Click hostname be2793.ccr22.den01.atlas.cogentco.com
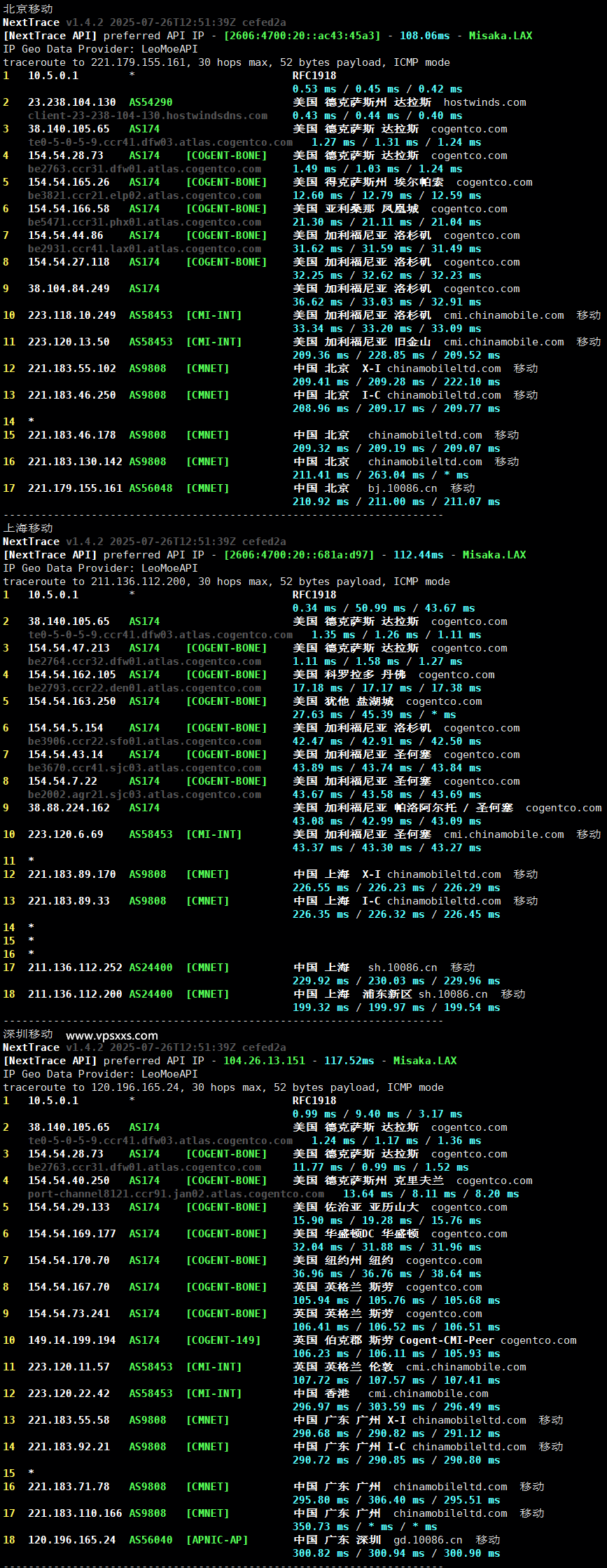 pyautogui.click(x=144, y=688)
